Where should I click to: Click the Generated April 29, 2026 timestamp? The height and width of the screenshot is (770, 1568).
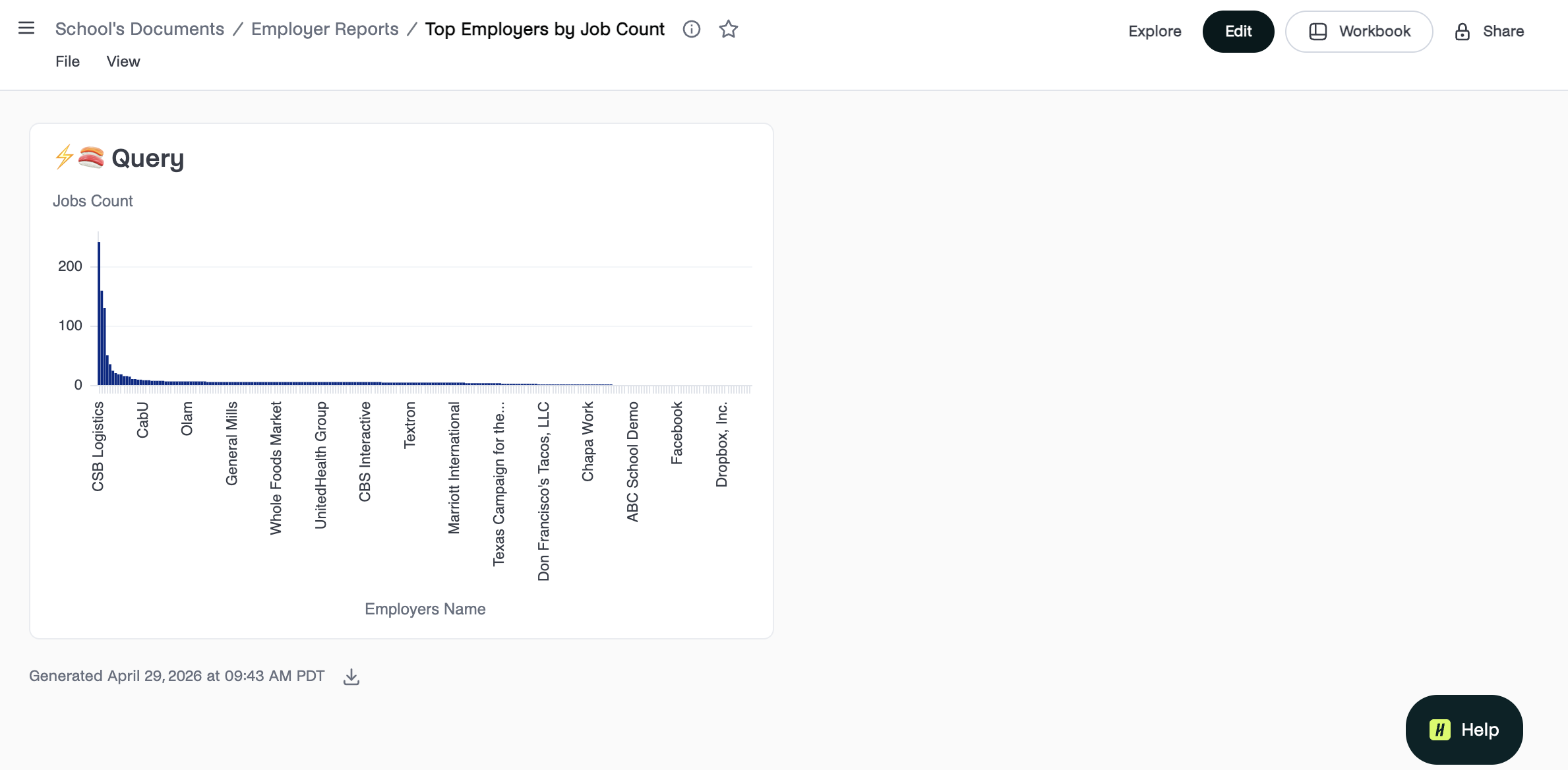pyautogui.click(x=177, y=676)
